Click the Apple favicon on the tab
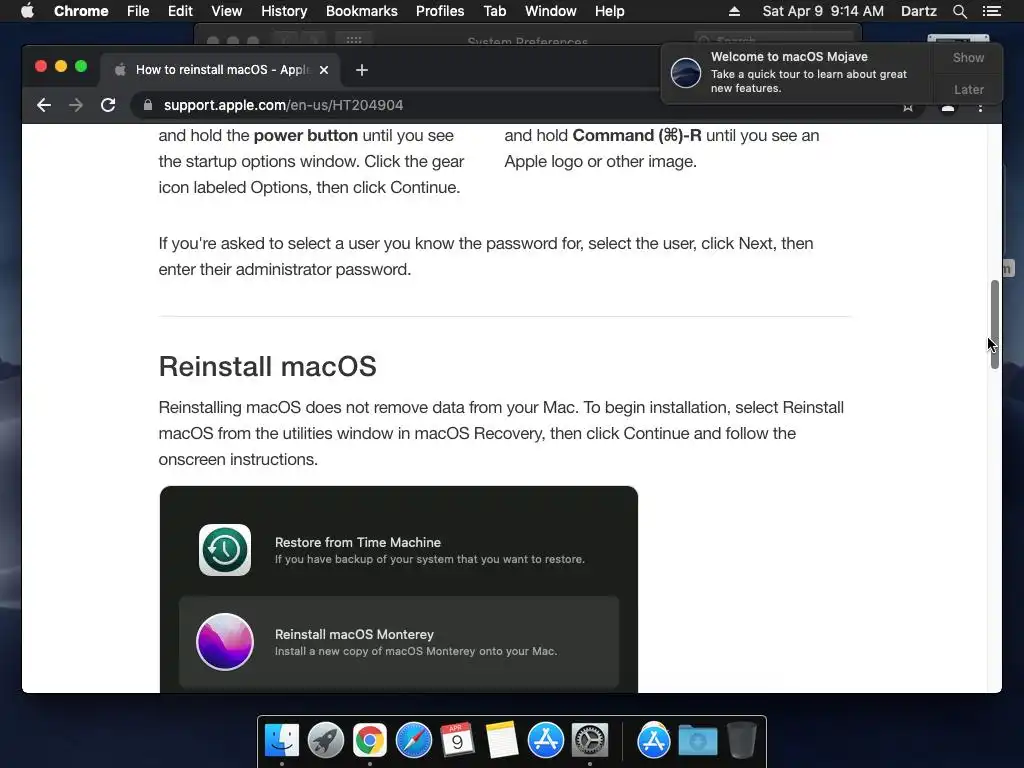The image size is (1024, 768). [x=120, y=70]
